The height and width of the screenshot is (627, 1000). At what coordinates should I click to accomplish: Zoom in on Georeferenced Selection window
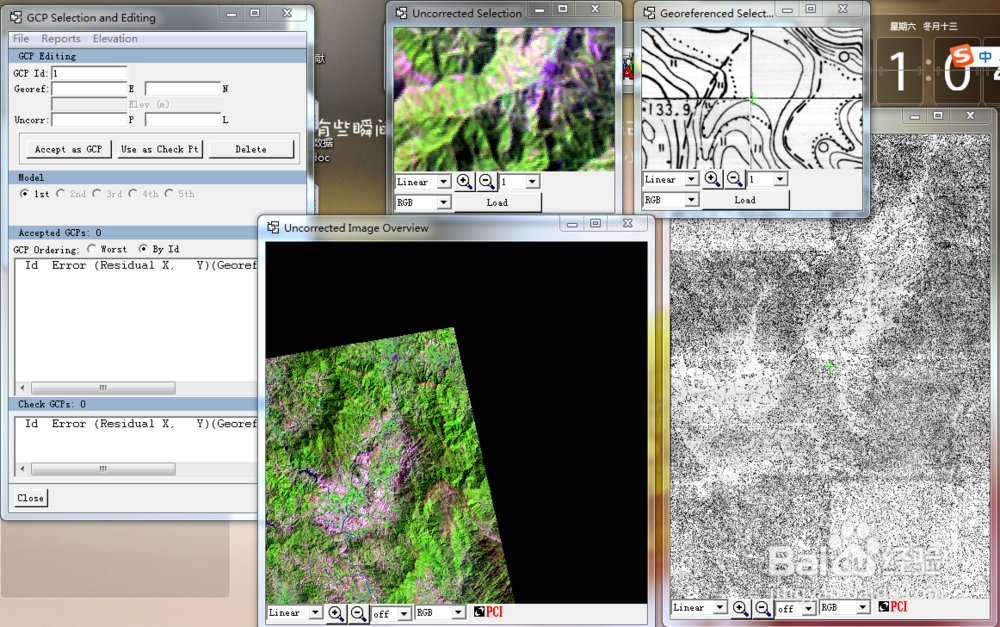tap(712, 179)
